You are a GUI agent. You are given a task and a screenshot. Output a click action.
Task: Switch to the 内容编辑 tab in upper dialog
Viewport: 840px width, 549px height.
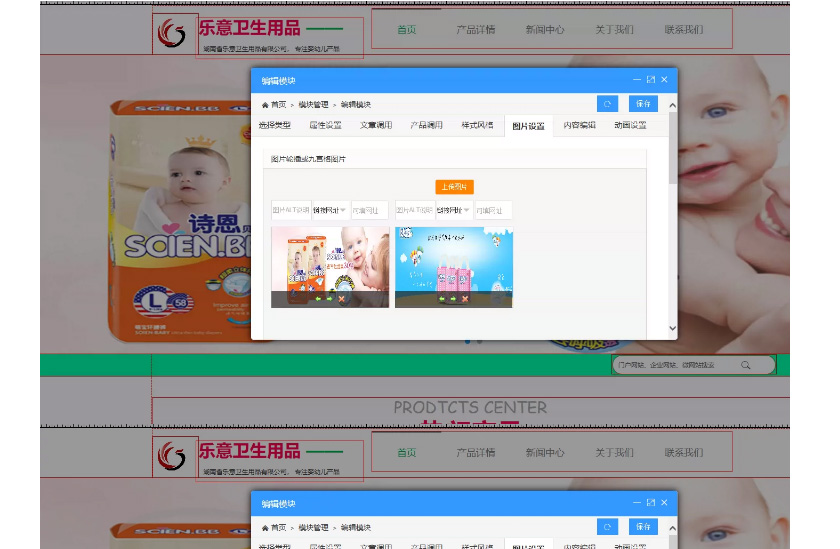pos(580,125)
